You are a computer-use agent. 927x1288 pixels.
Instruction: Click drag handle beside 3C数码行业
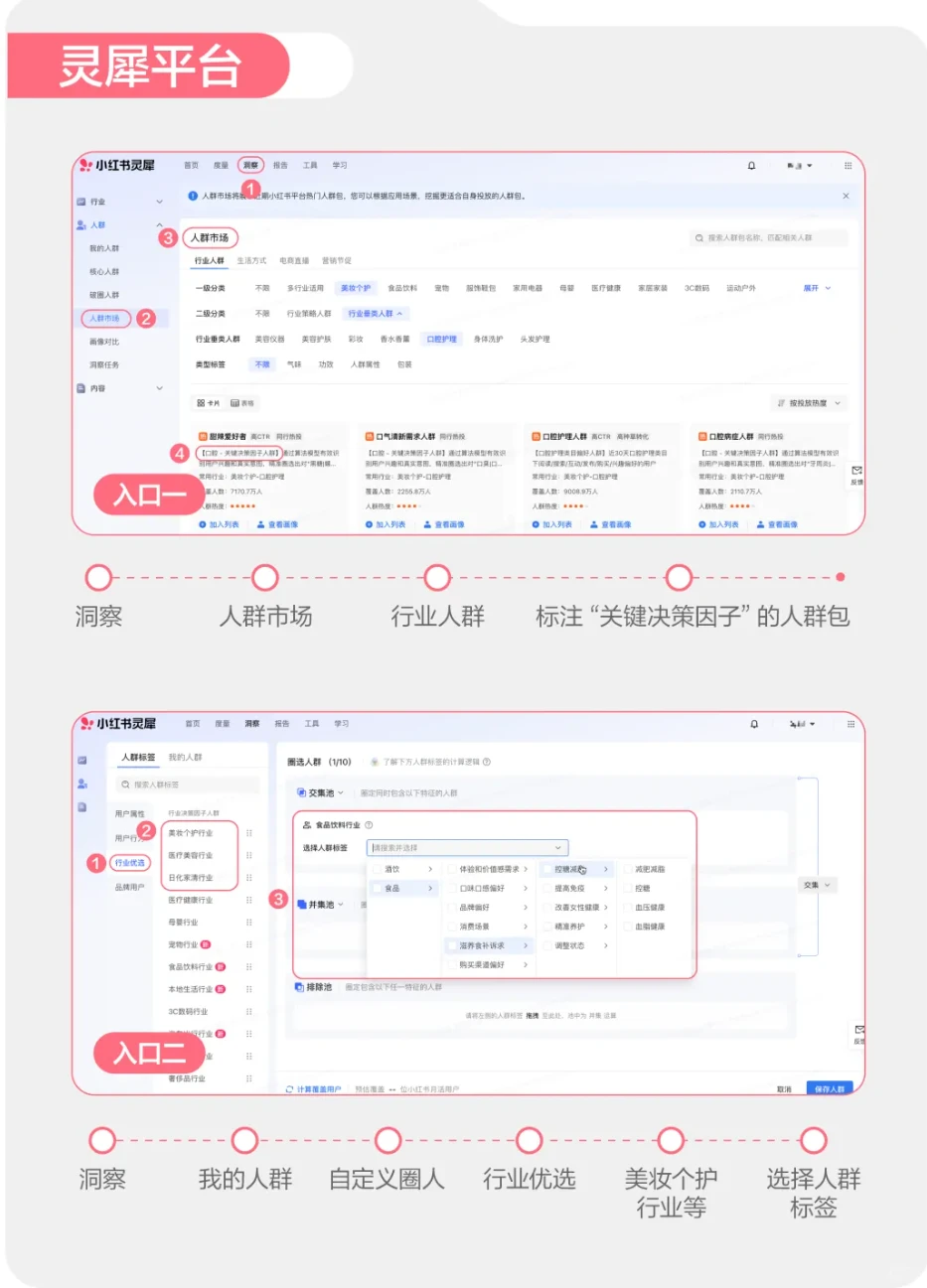pyautogui.click(x=248, y=1011)
